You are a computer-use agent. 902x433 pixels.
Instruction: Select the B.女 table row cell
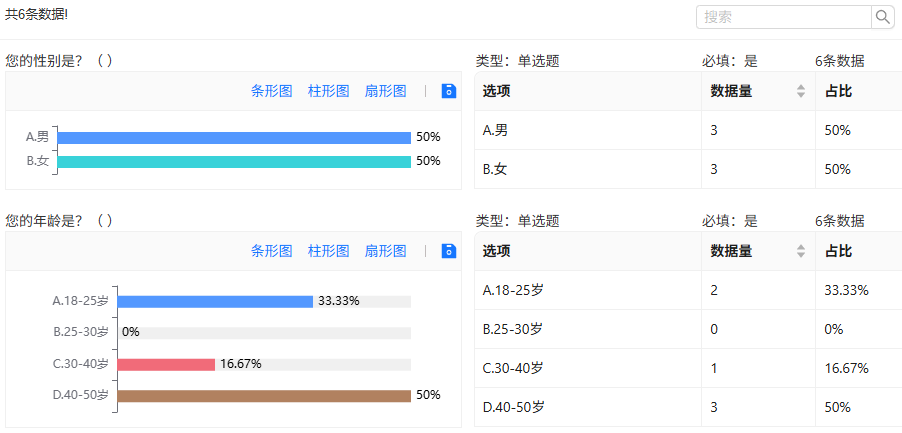coord(588,169)
